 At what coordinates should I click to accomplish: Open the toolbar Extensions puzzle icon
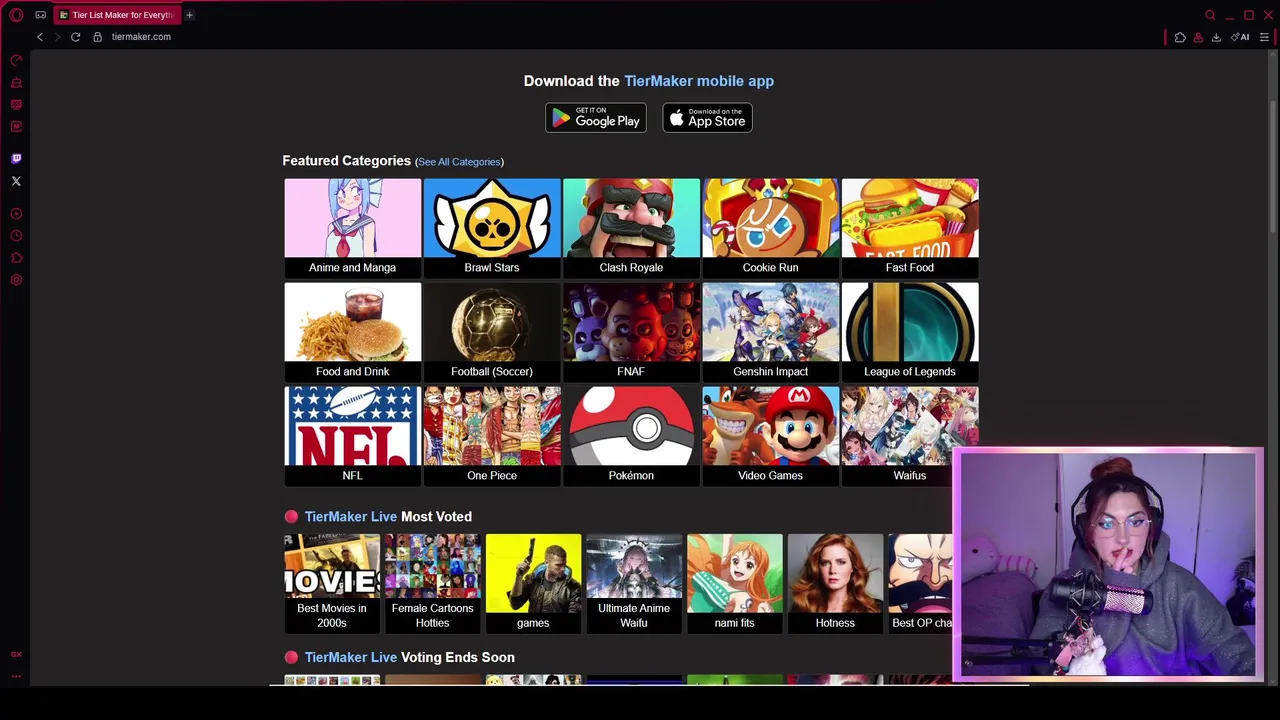[x=1180, y=37]
